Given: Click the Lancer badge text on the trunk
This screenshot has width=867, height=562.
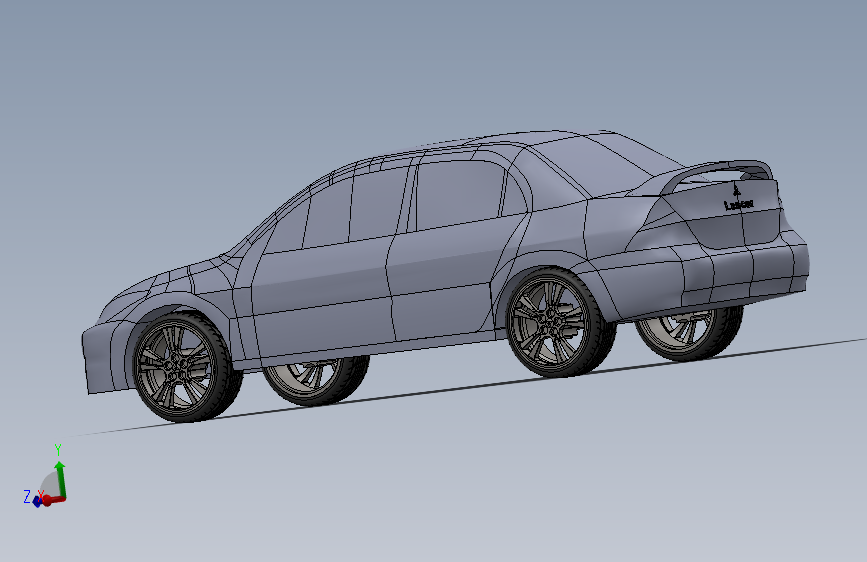Looking at the screenshot, I should coord(739,205).
